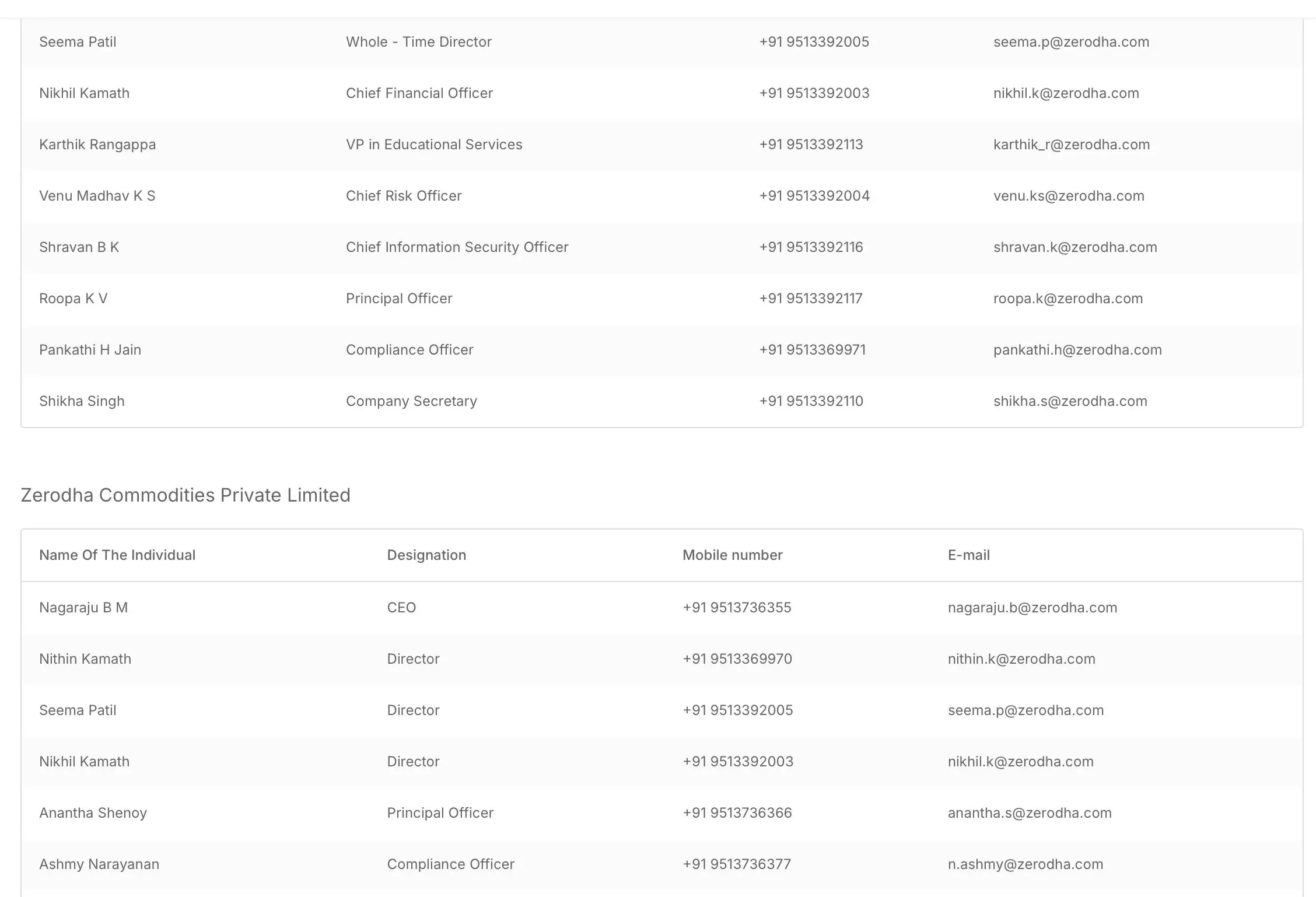Open the email venu.ks@zerodha.com

pyautogui.click(x=1069, y=196)
